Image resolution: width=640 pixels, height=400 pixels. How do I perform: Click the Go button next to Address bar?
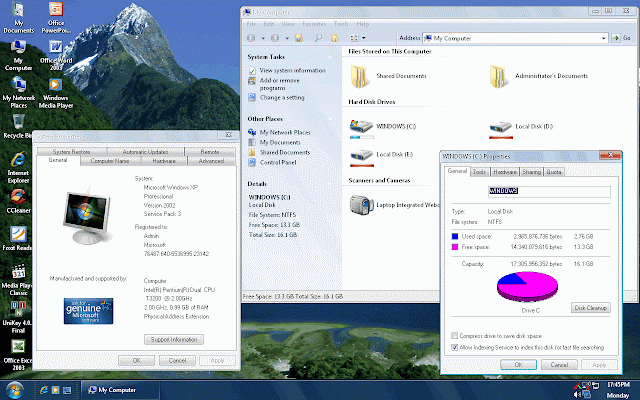point(621,38)
